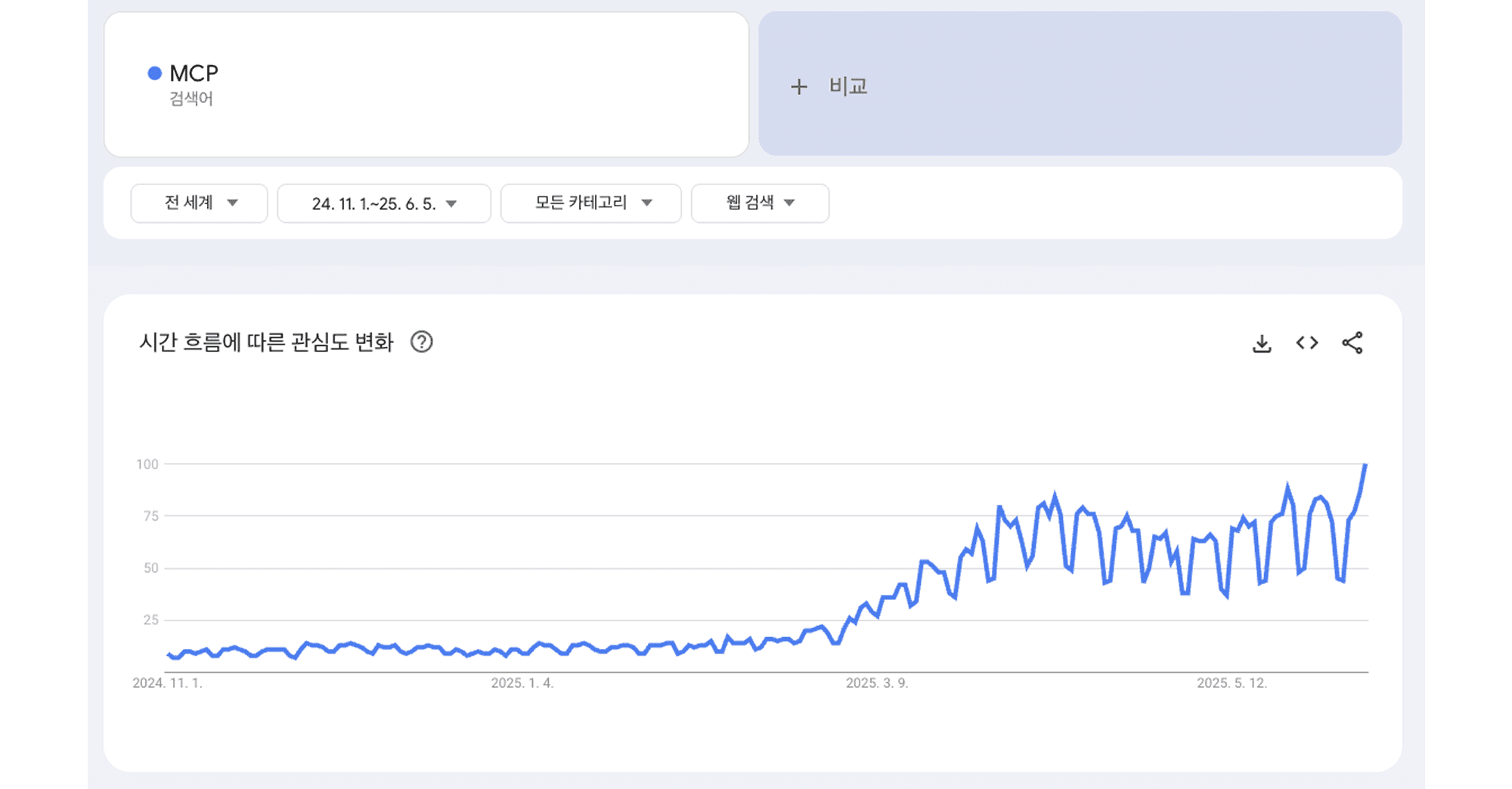
Task: Click the 검색어 label under MCP
Action: 191,99
